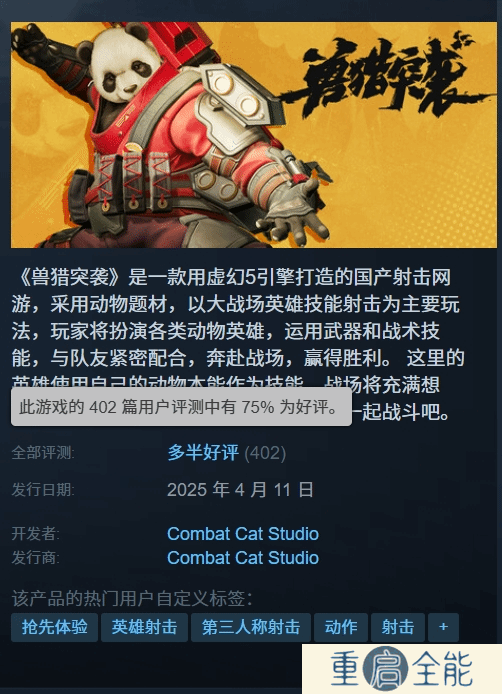Image resolution: width=502 pixels, height=694 pixels.
Task: Click the 发行日期 label
Action: [43, 490]
